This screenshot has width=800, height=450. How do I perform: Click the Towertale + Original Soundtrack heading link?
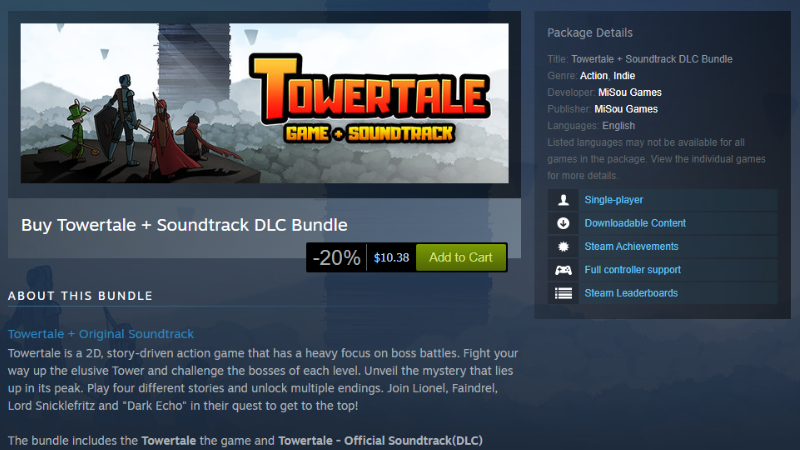tap(101, 334)
